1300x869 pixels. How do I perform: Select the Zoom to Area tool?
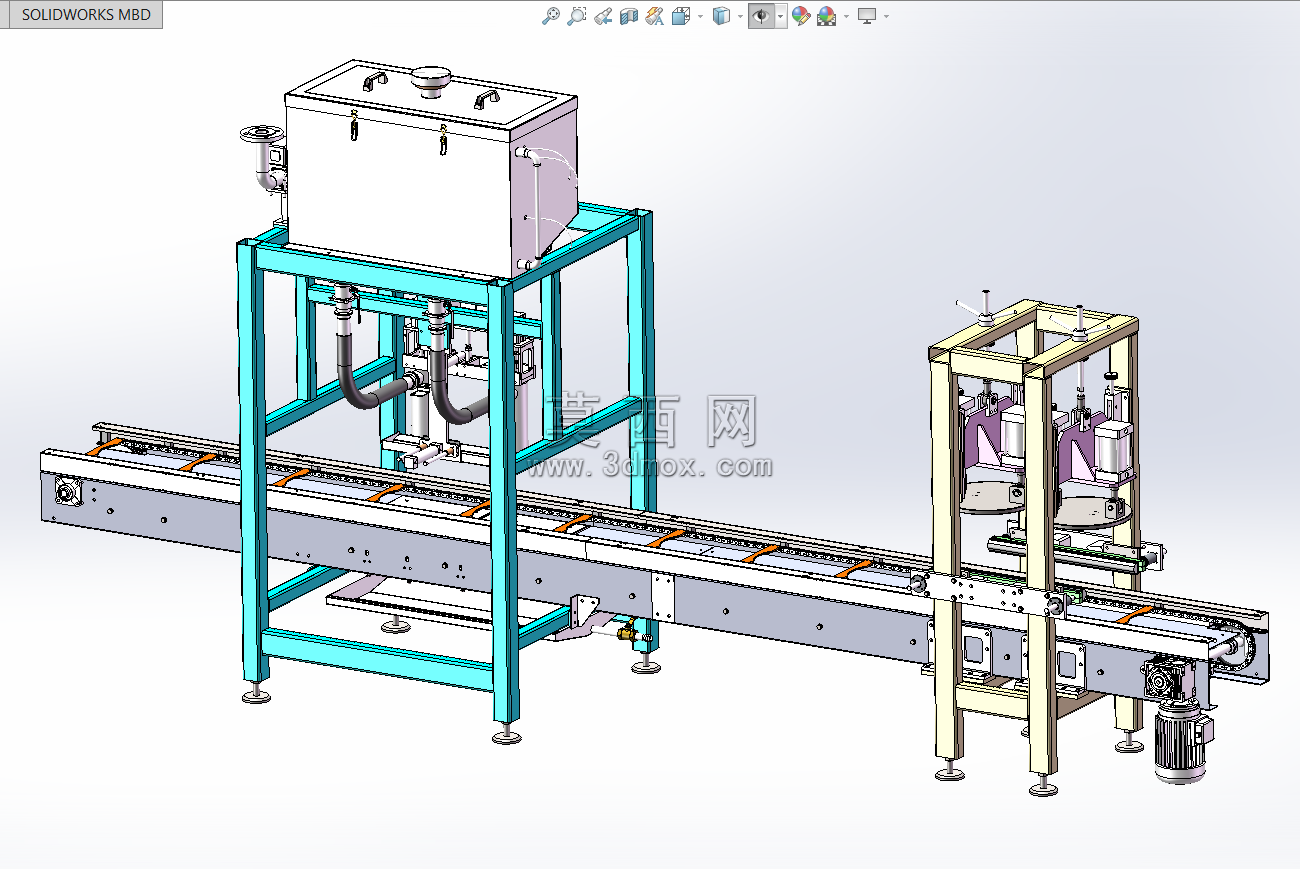point(576,16)
